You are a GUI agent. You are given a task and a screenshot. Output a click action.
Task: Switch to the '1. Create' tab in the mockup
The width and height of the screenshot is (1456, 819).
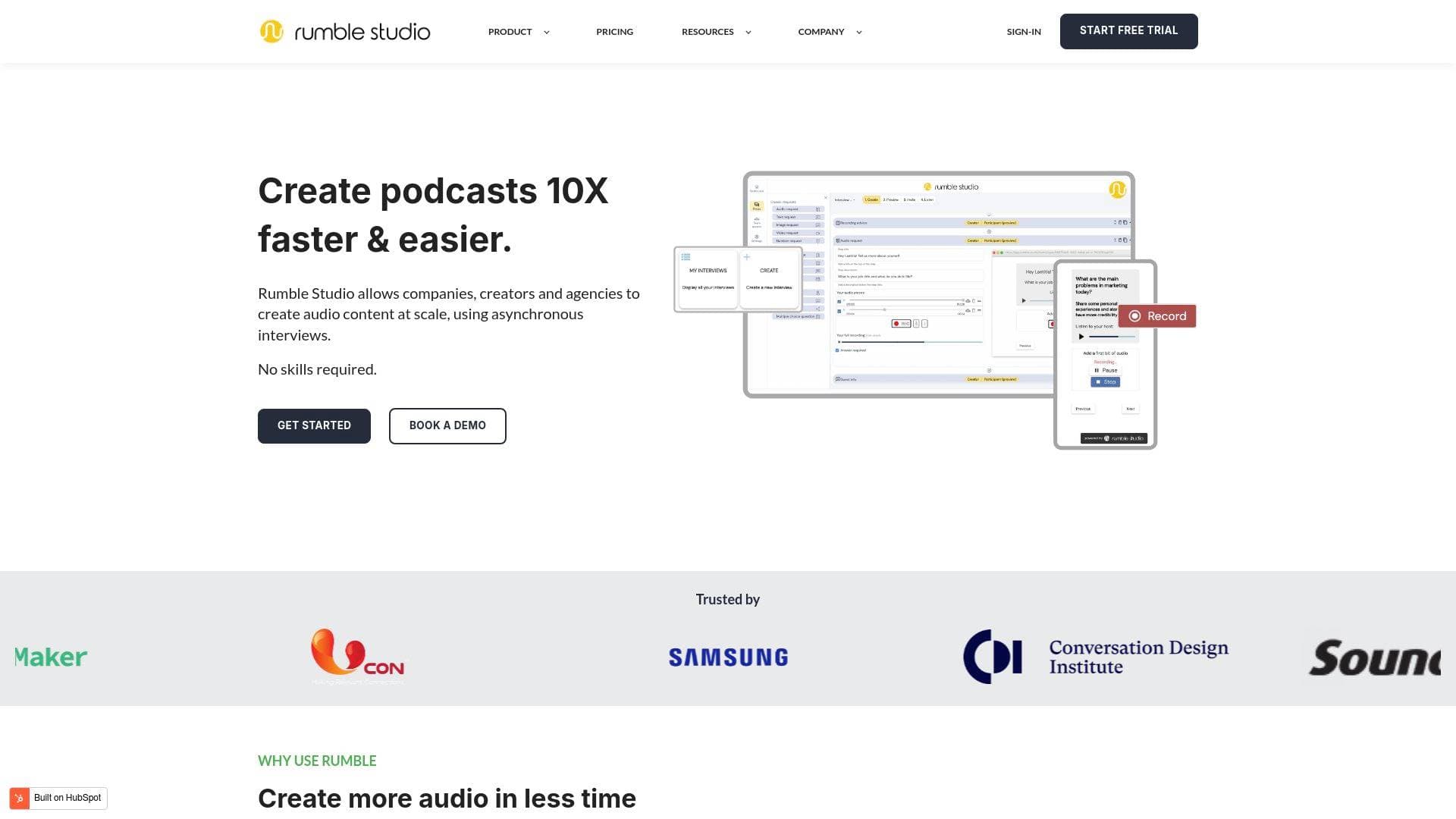pyautogui.click(x=871, y=199)
